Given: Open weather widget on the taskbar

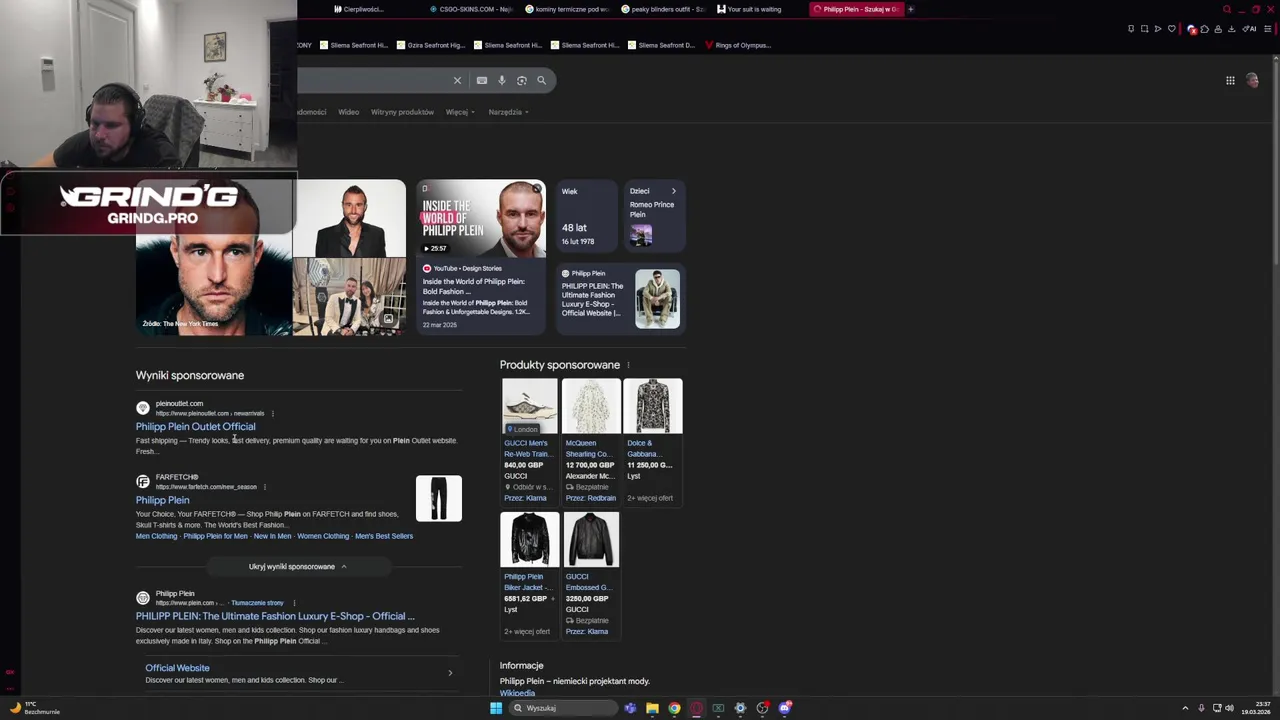Looking at the screenshot, I should click(35, 708).
